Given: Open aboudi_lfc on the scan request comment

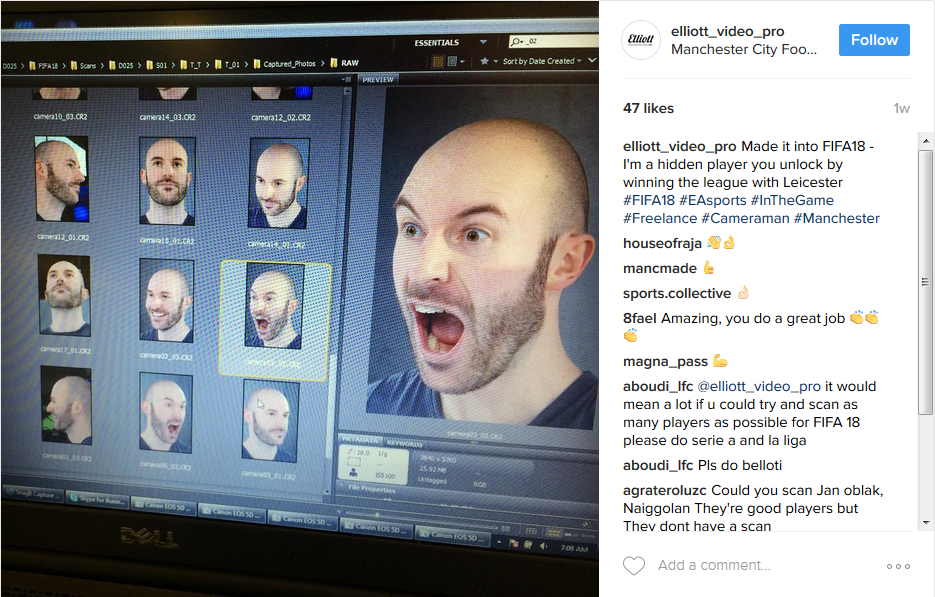Looking at the screenshot, I should click(658, 386).
